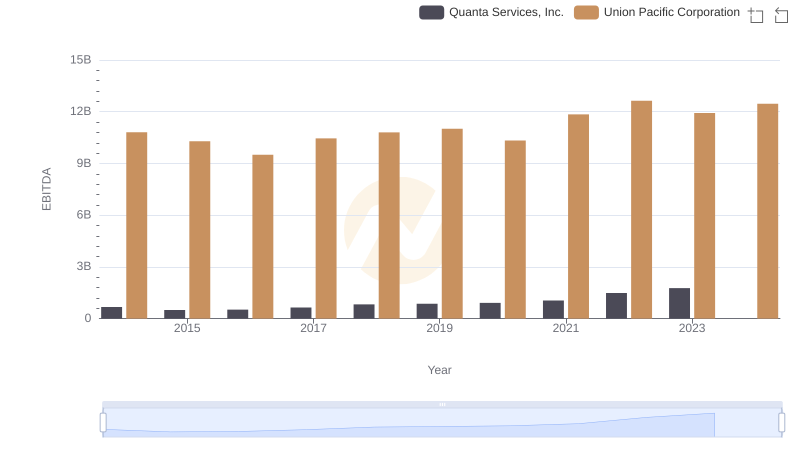Click the 2023 x-axis label
The height and width of the screenshot is (461, 800).
[x=692, y=328]
